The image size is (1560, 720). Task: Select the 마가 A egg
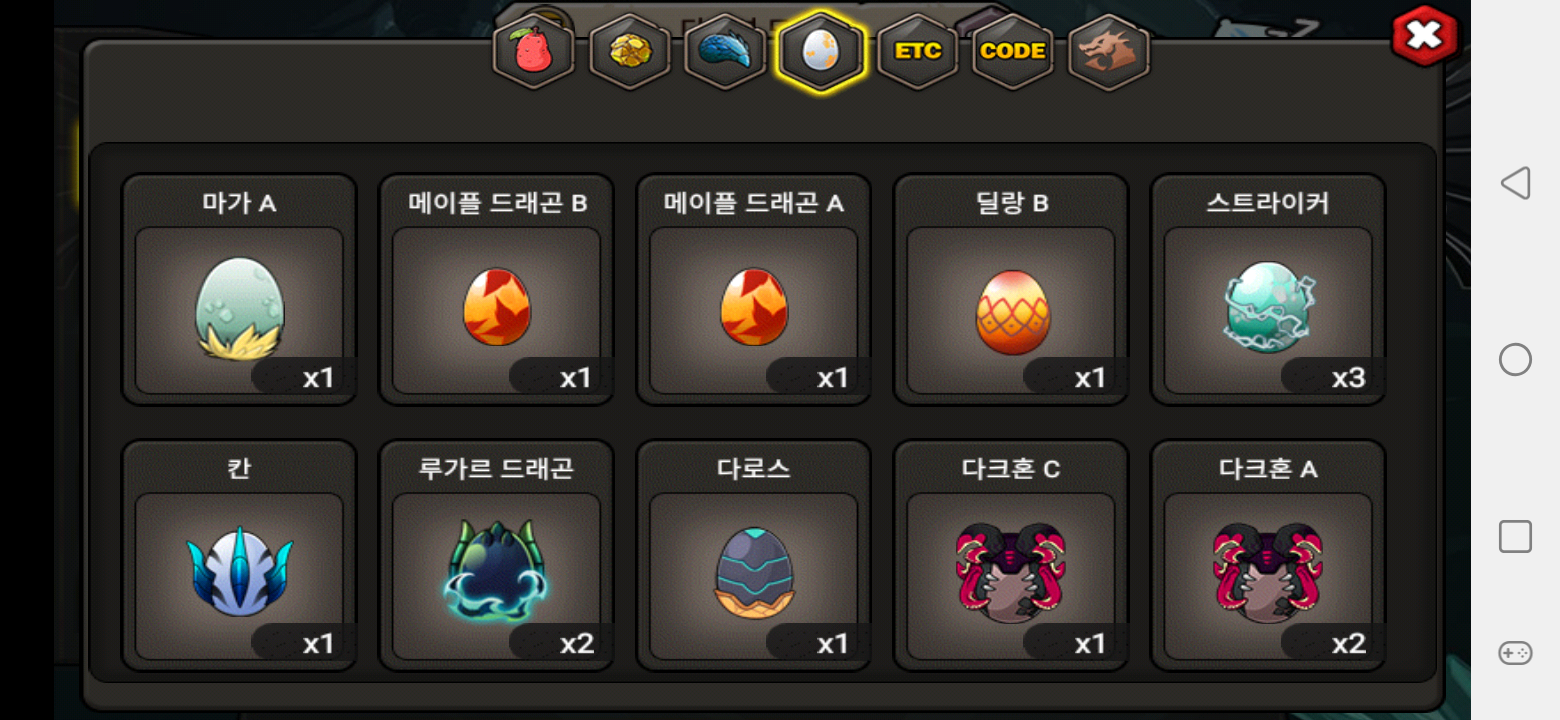239,290
